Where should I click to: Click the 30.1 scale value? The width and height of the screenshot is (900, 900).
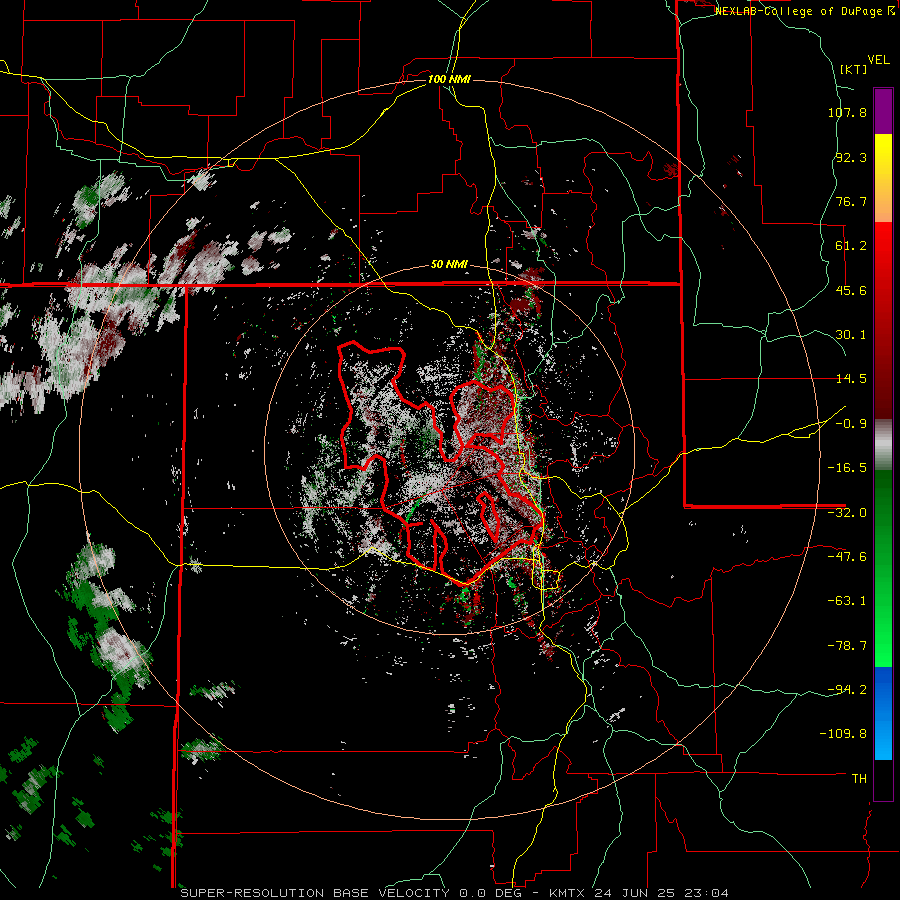click(851, 335)
